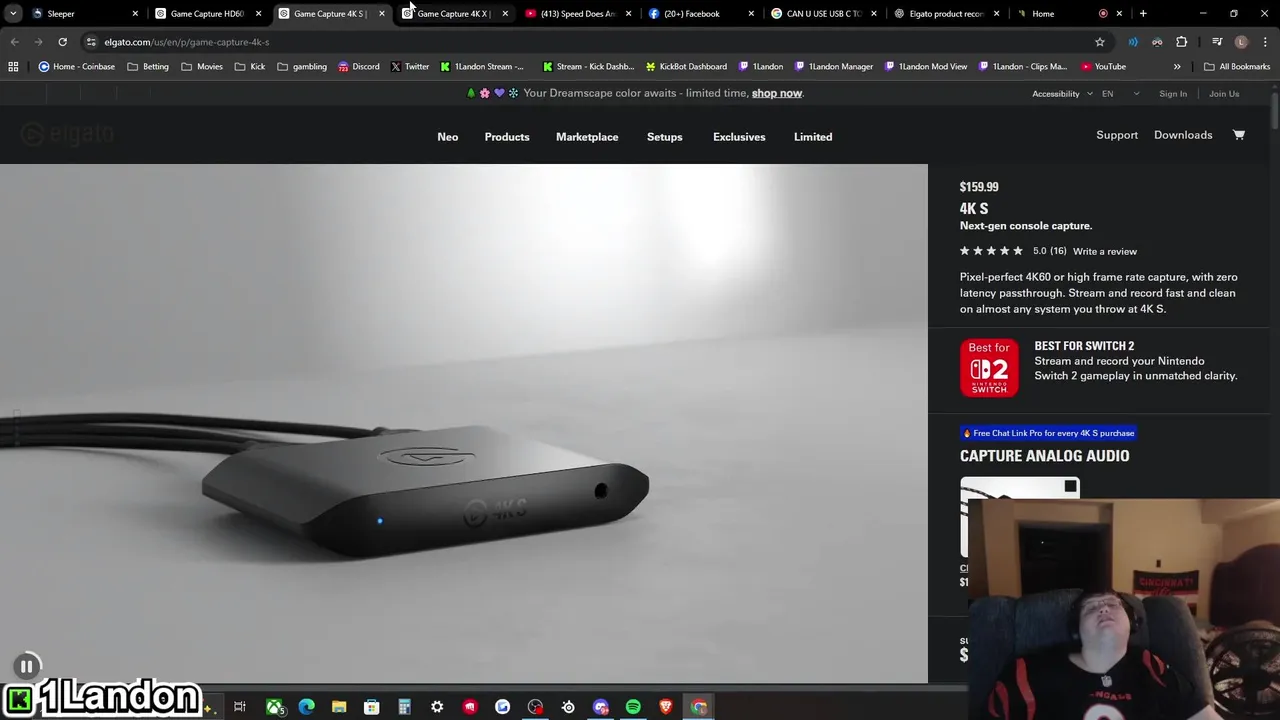Open the YouTube bookmark

coord(1103,67)
